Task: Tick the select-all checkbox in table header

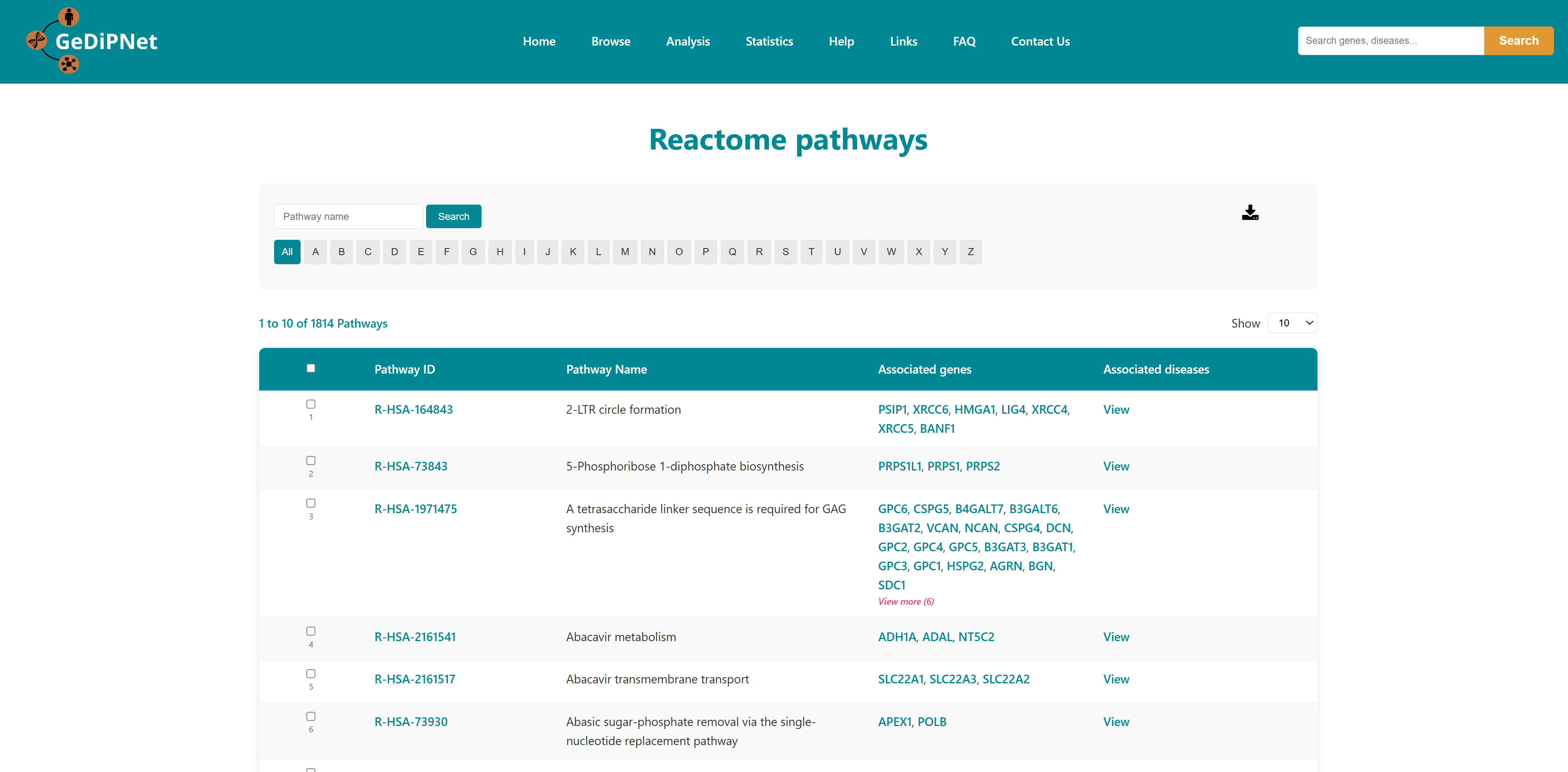Action: [311, 368]
